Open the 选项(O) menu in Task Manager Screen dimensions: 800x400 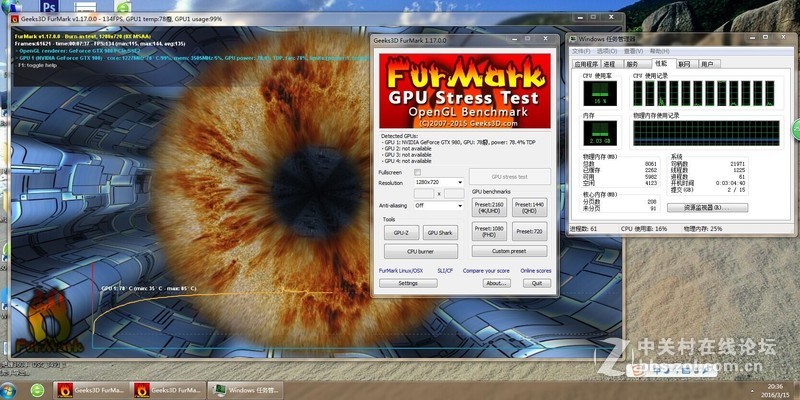tap(607, 51)
